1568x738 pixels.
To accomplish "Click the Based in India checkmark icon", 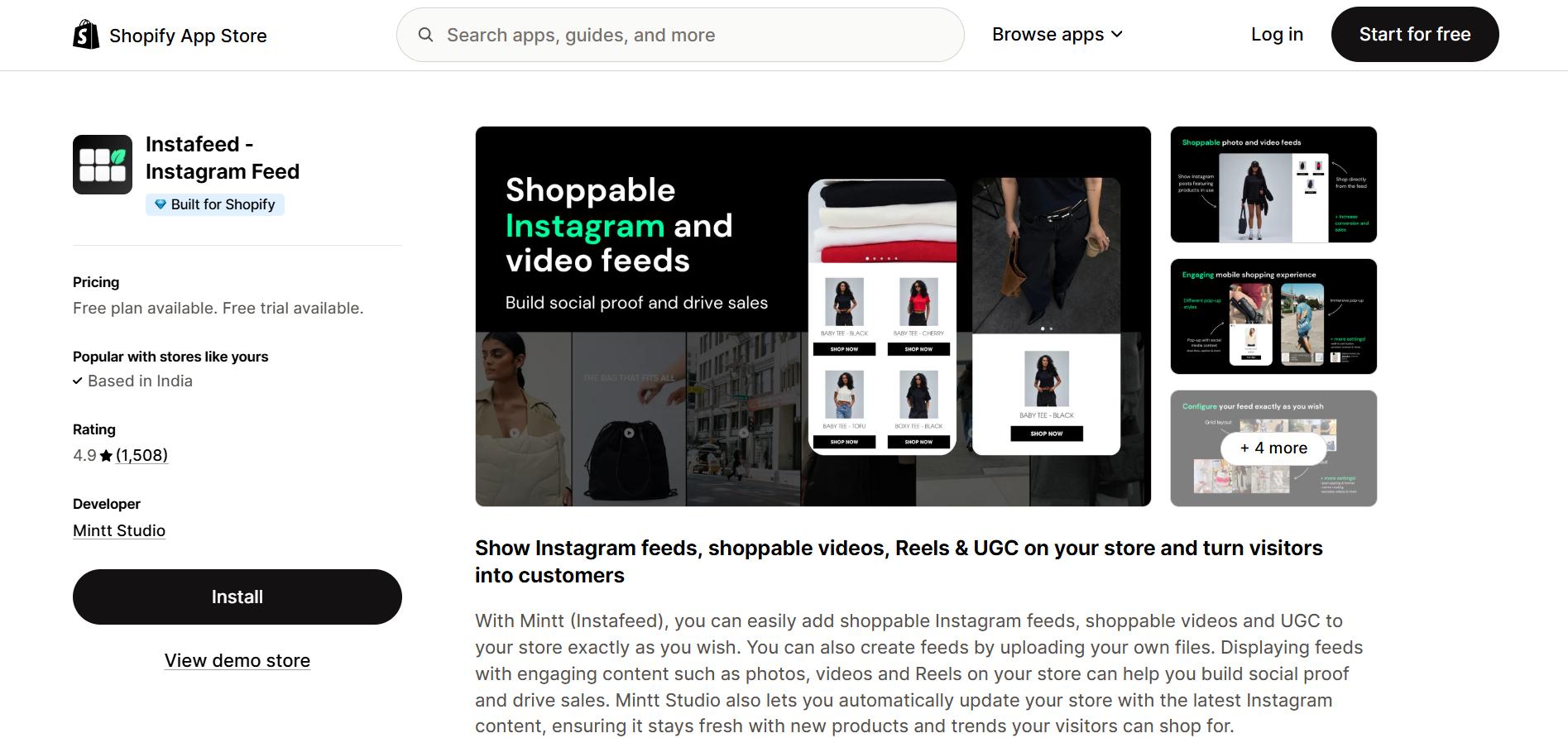I will click(78, 381).
